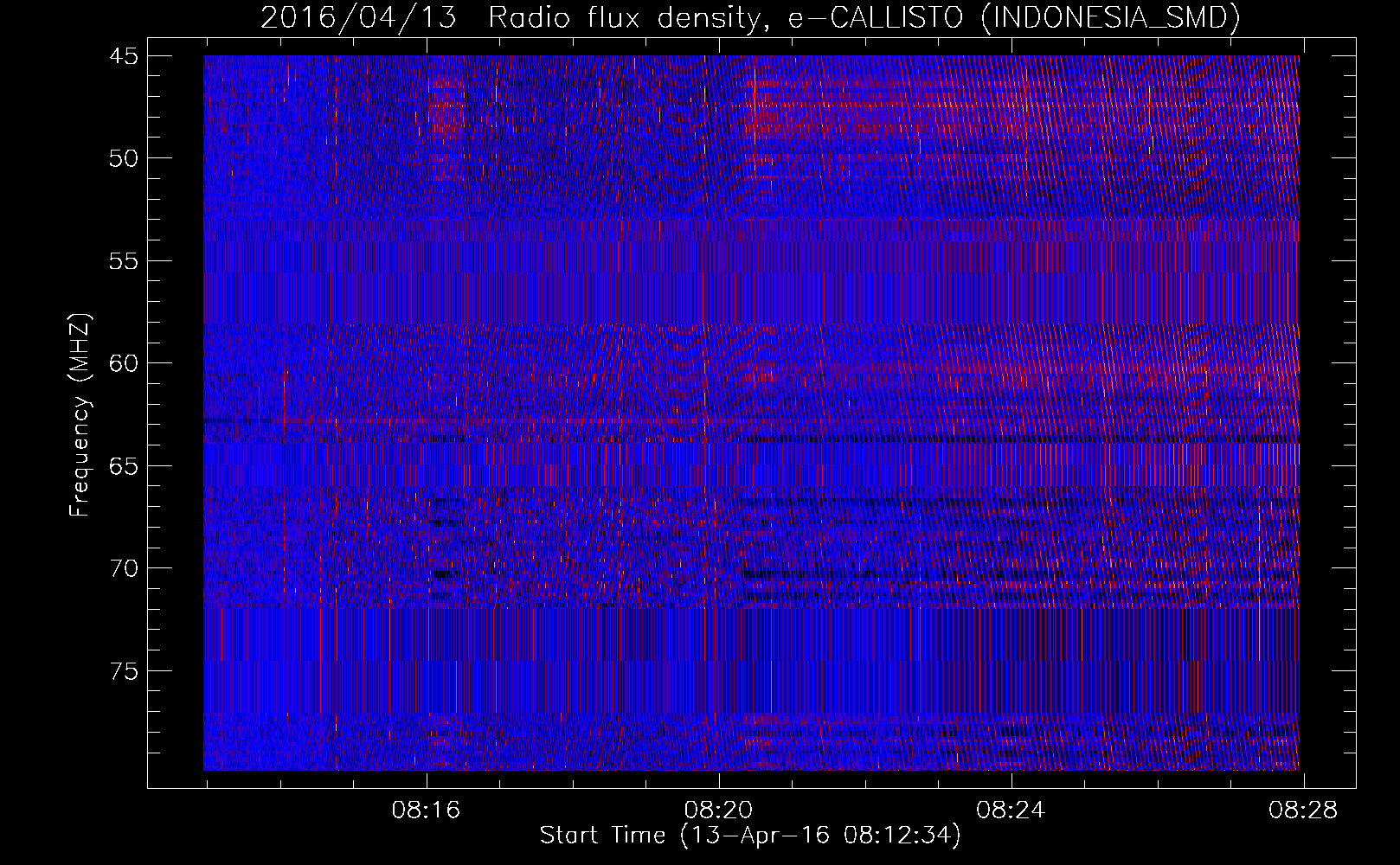Click the '70' frequency tick label
The height and width of the screenshot is (865, 1400).
[x=124, y=568]
